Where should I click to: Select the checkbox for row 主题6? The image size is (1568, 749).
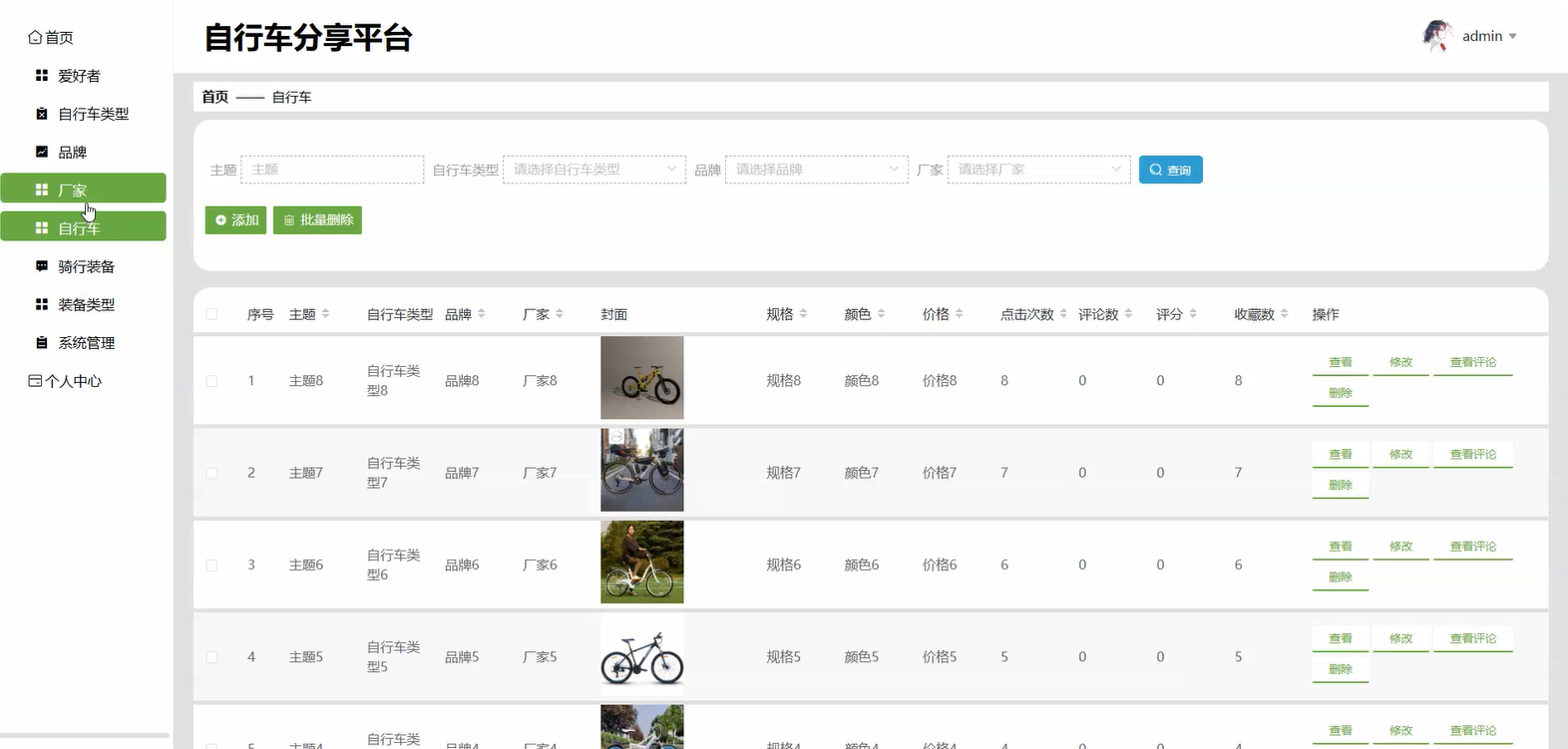[211, 565]
